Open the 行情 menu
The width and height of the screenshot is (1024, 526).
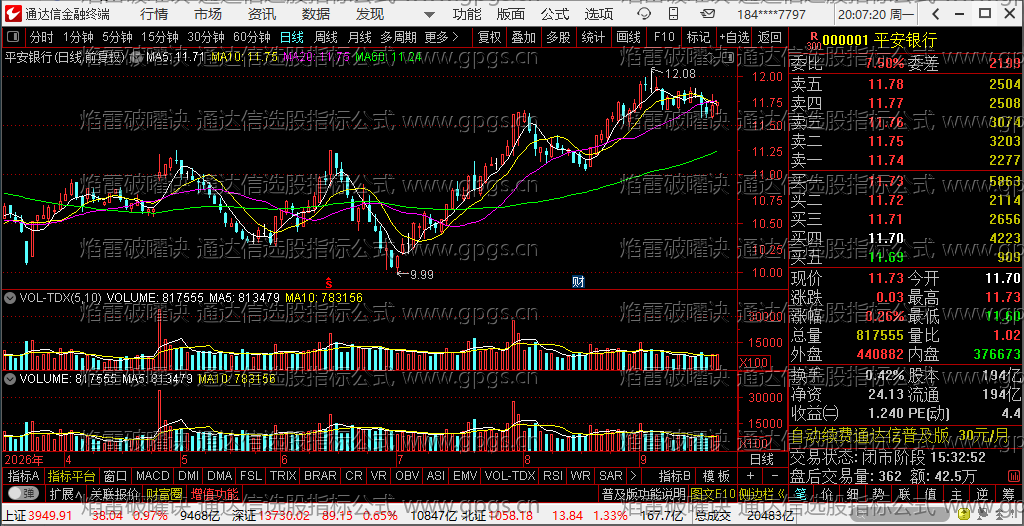[x=153, y=14]
